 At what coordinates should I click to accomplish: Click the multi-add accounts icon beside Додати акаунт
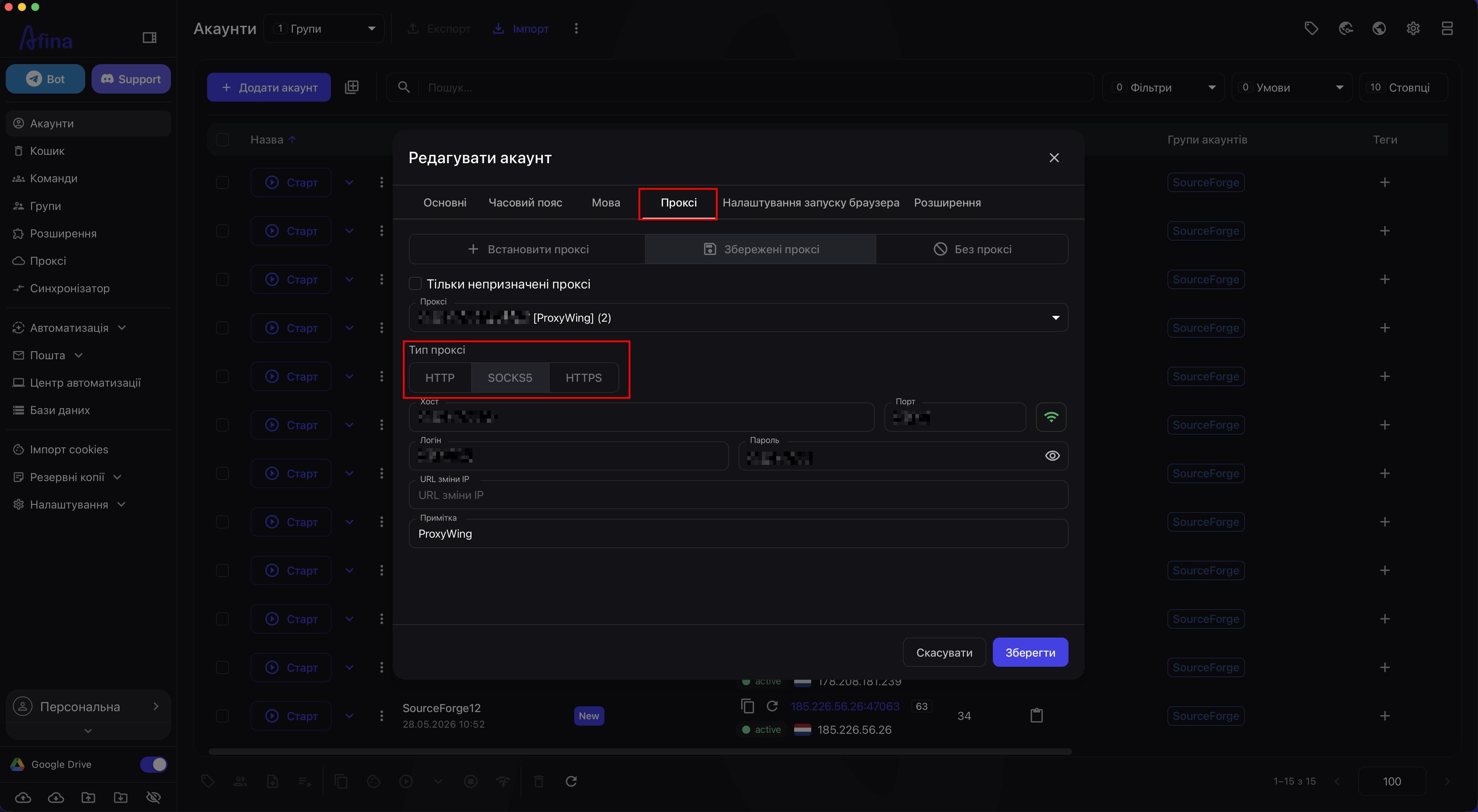(x=352, y=87)
